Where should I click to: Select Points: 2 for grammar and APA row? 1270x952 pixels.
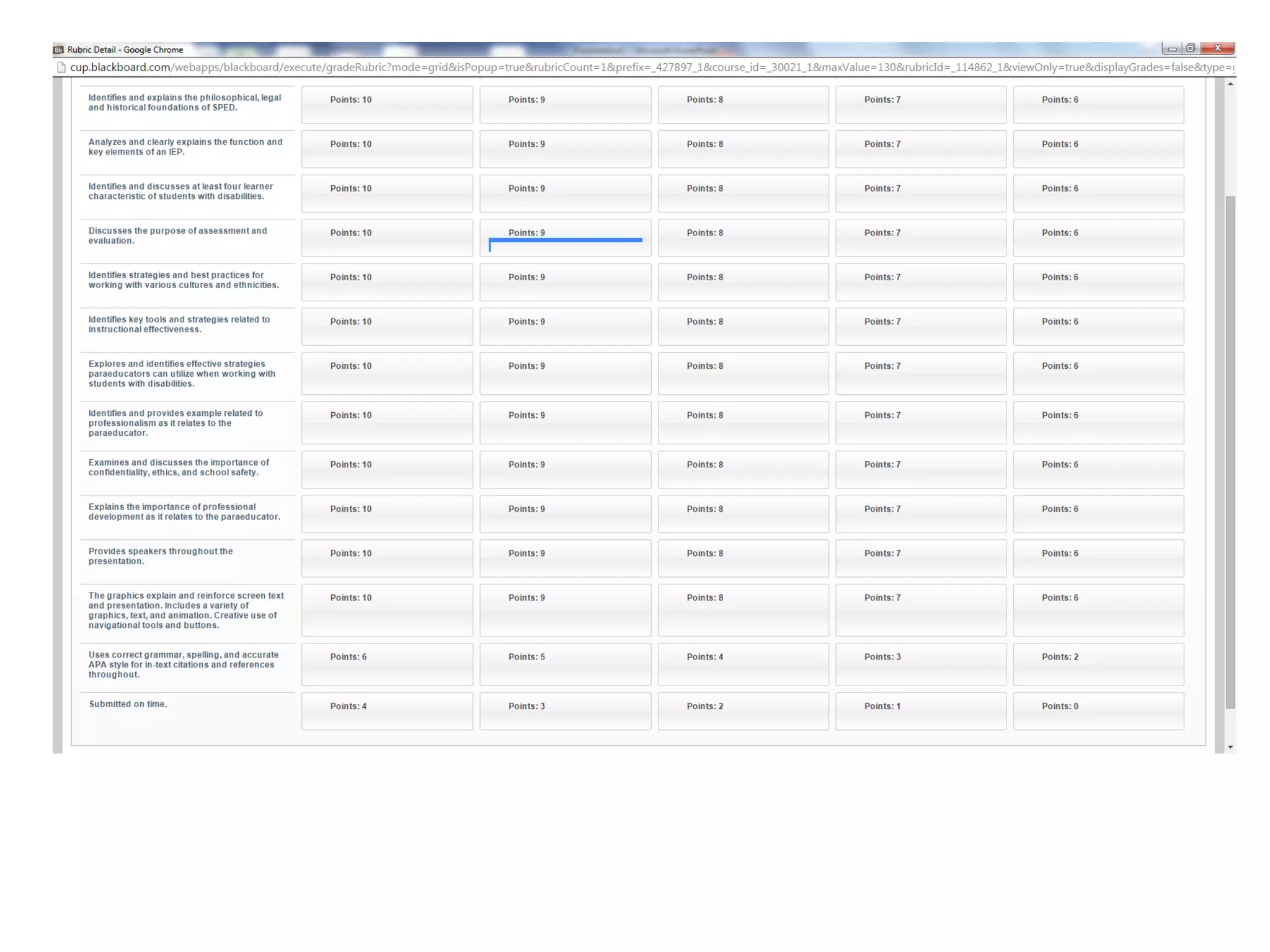click(1098, 664)
